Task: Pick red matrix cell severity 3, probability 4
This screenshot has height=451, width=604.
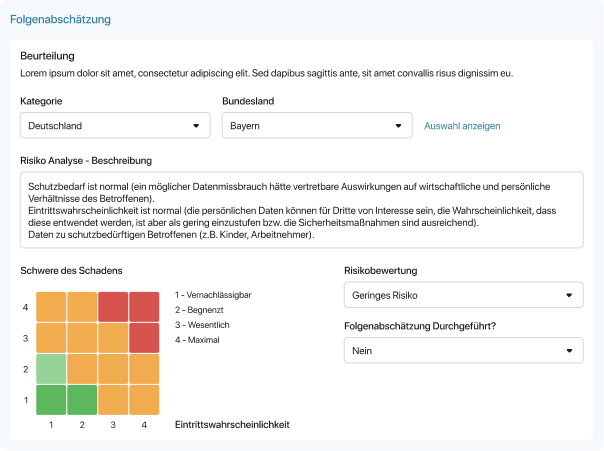Action: pyautogui.click(x=144, y=337)
